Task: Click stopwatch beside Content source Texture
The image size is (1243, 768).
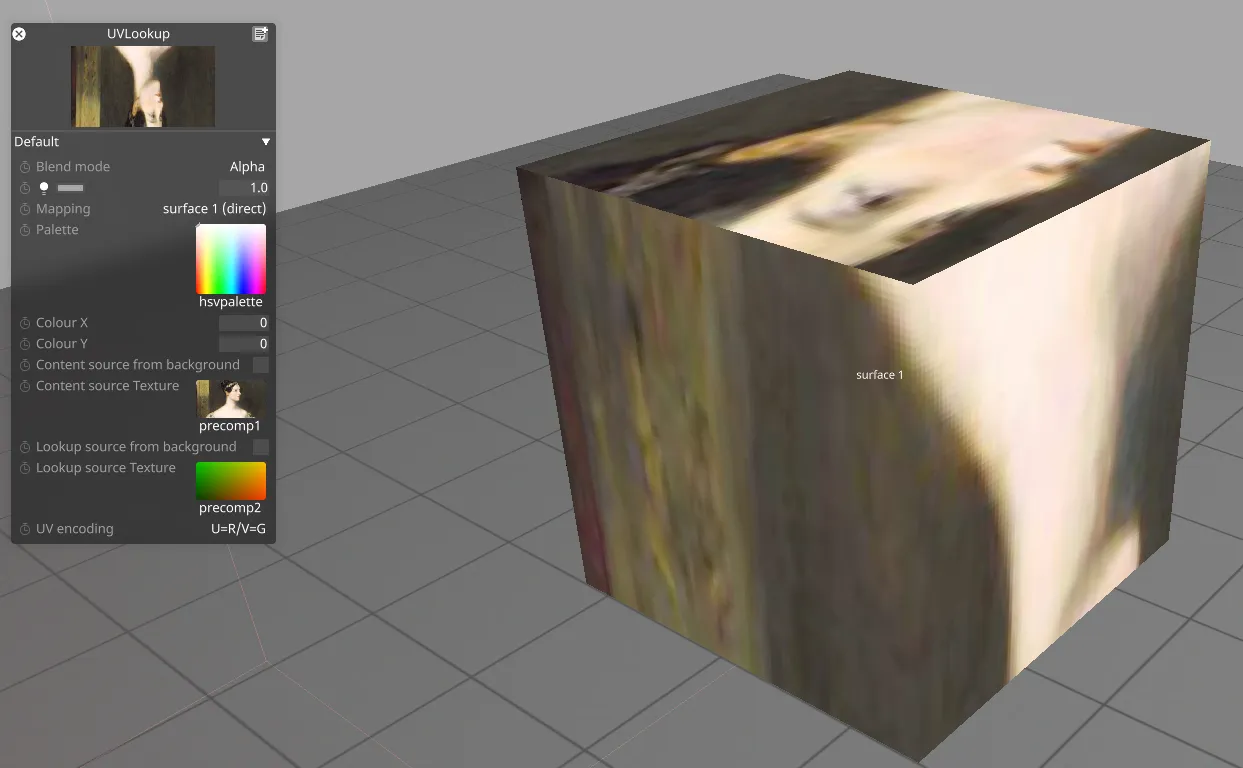Action: coord(25,386)
